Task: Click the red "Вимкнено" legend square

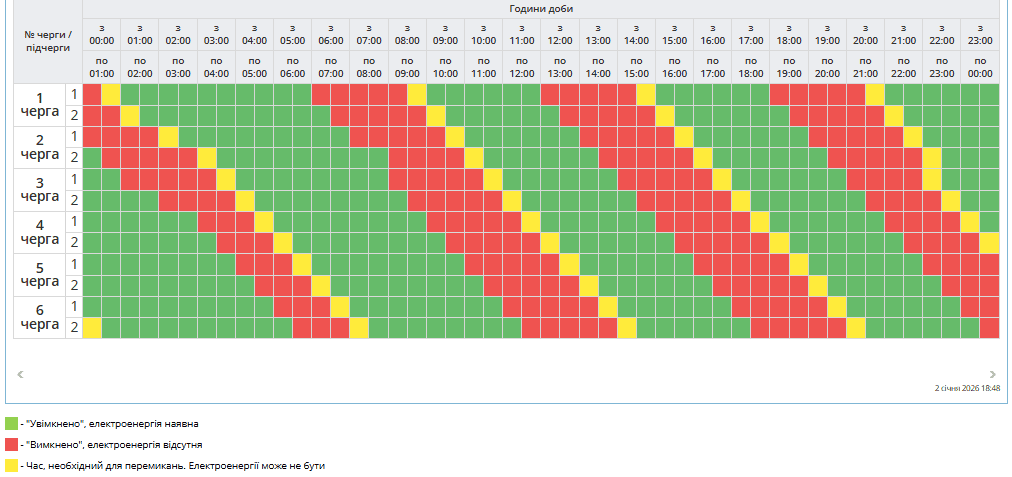Action: pyautogui.click(x=11, y=444)
